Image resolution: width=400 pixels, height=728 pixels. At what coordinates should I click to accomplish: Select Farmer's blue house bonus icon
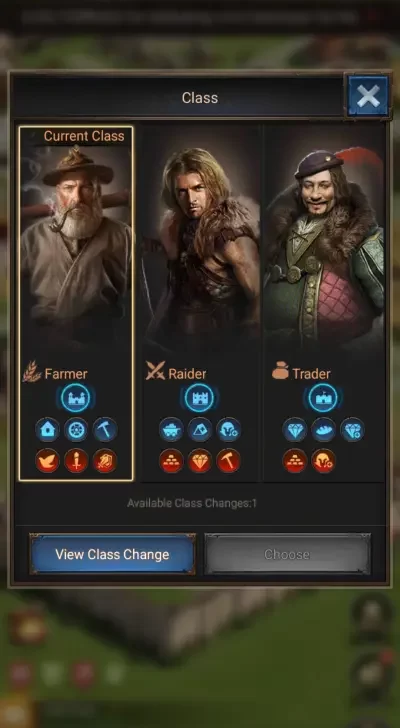[47, 430]
